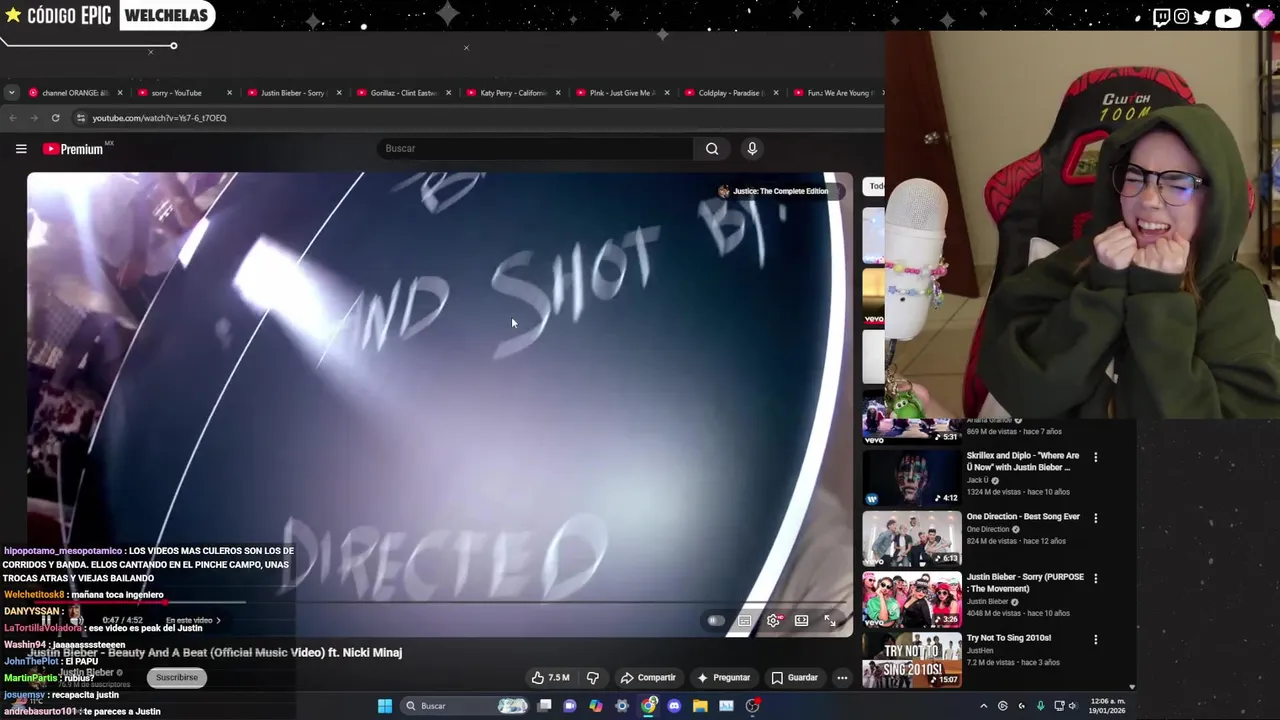This screenshot has width=1280, height=720.
Task: Open video player settings gear
Action: pos(773,621)
